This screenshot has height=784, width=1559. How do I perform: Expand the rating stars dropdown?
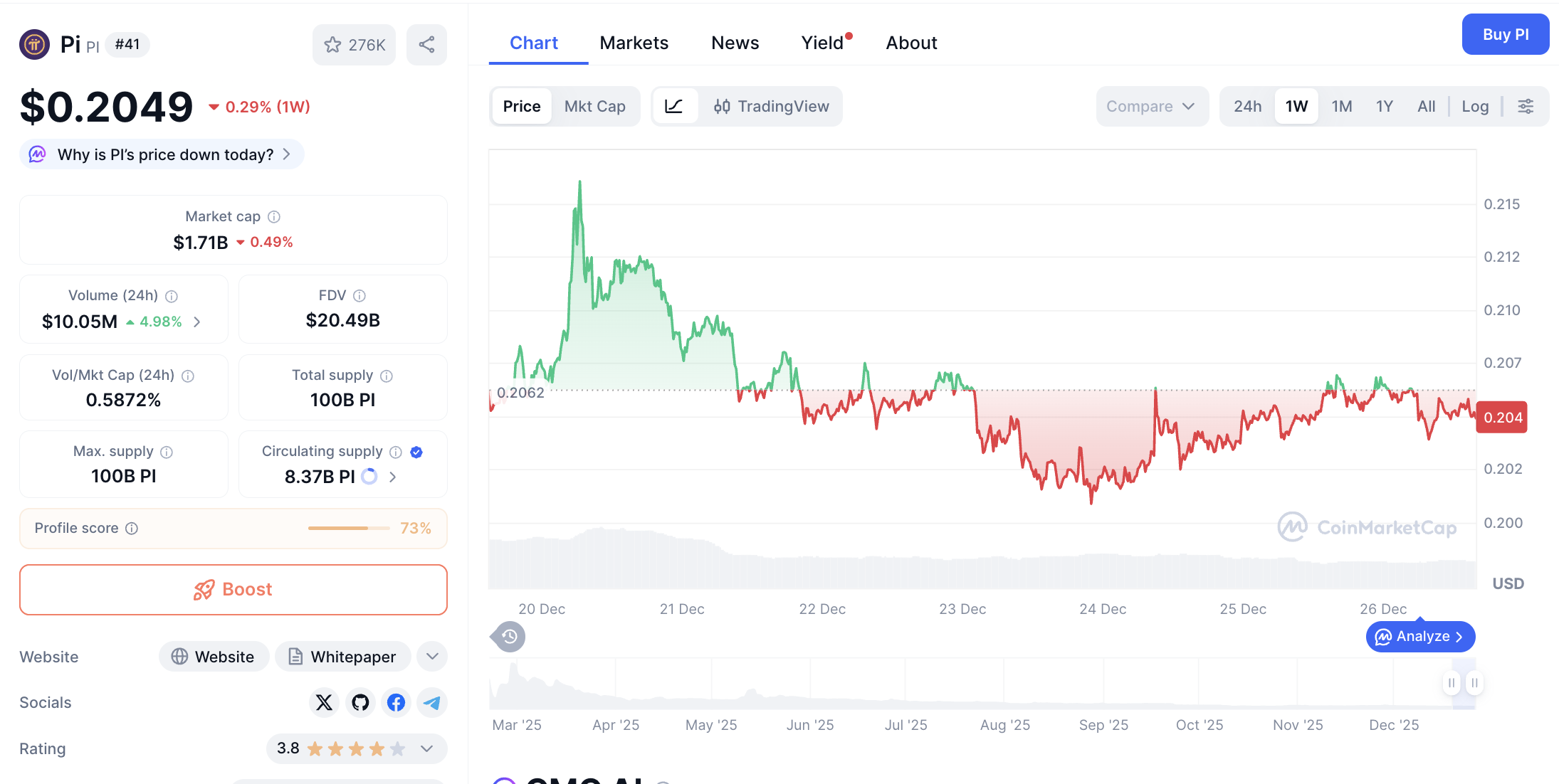(427, 748)
